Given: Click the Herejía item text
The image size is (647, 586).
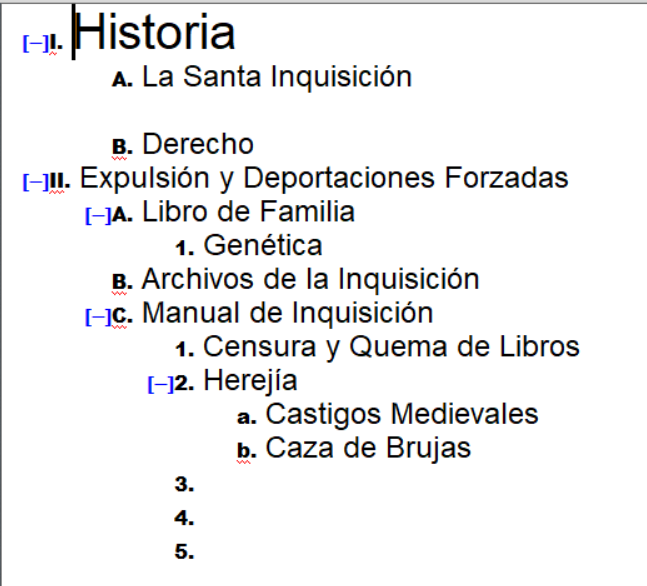Looking at the screenshot, I should [x=250, y=381].
